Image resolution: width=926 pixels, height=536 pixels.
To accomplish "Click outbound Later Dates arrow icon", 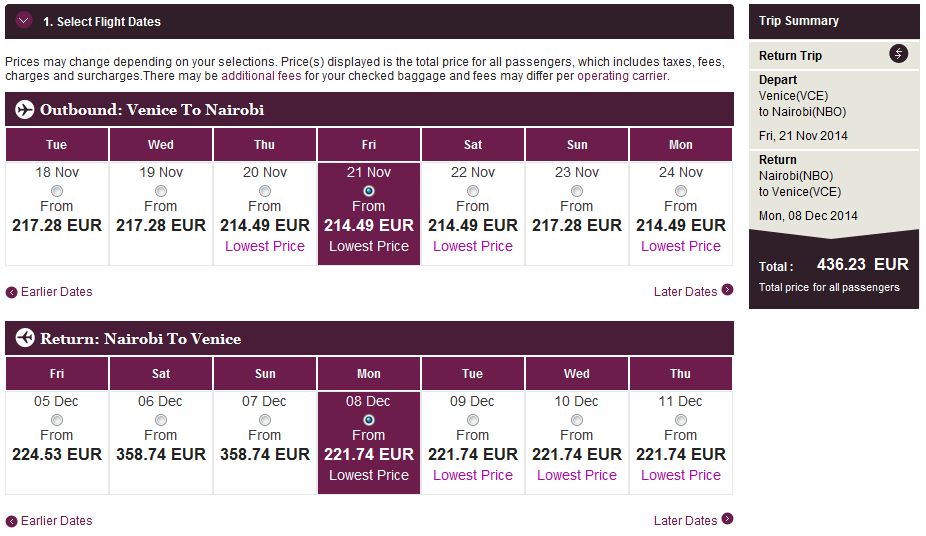I will [x=727, y=291].
